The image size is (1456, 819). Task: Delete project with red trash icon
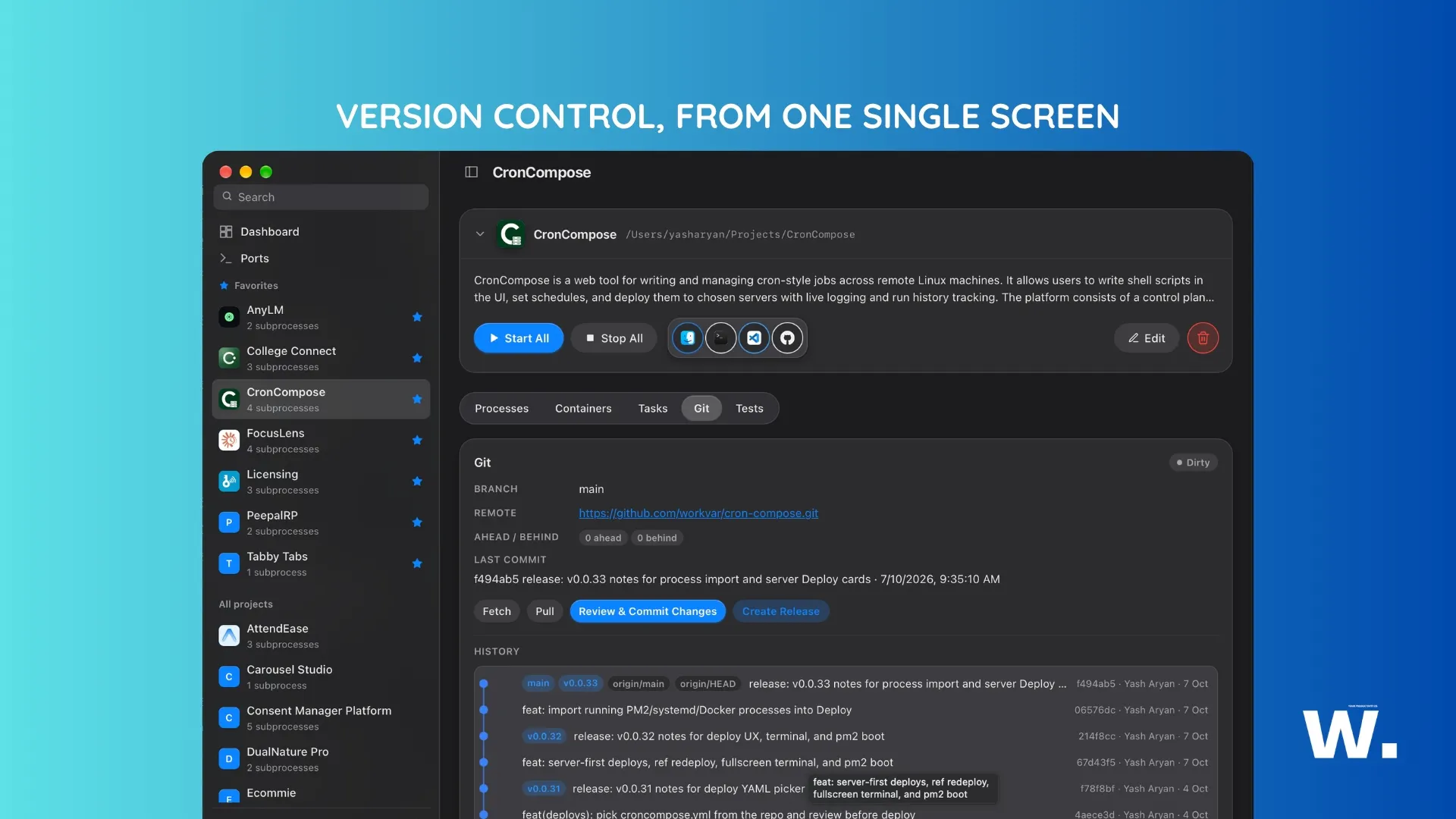1203,338
